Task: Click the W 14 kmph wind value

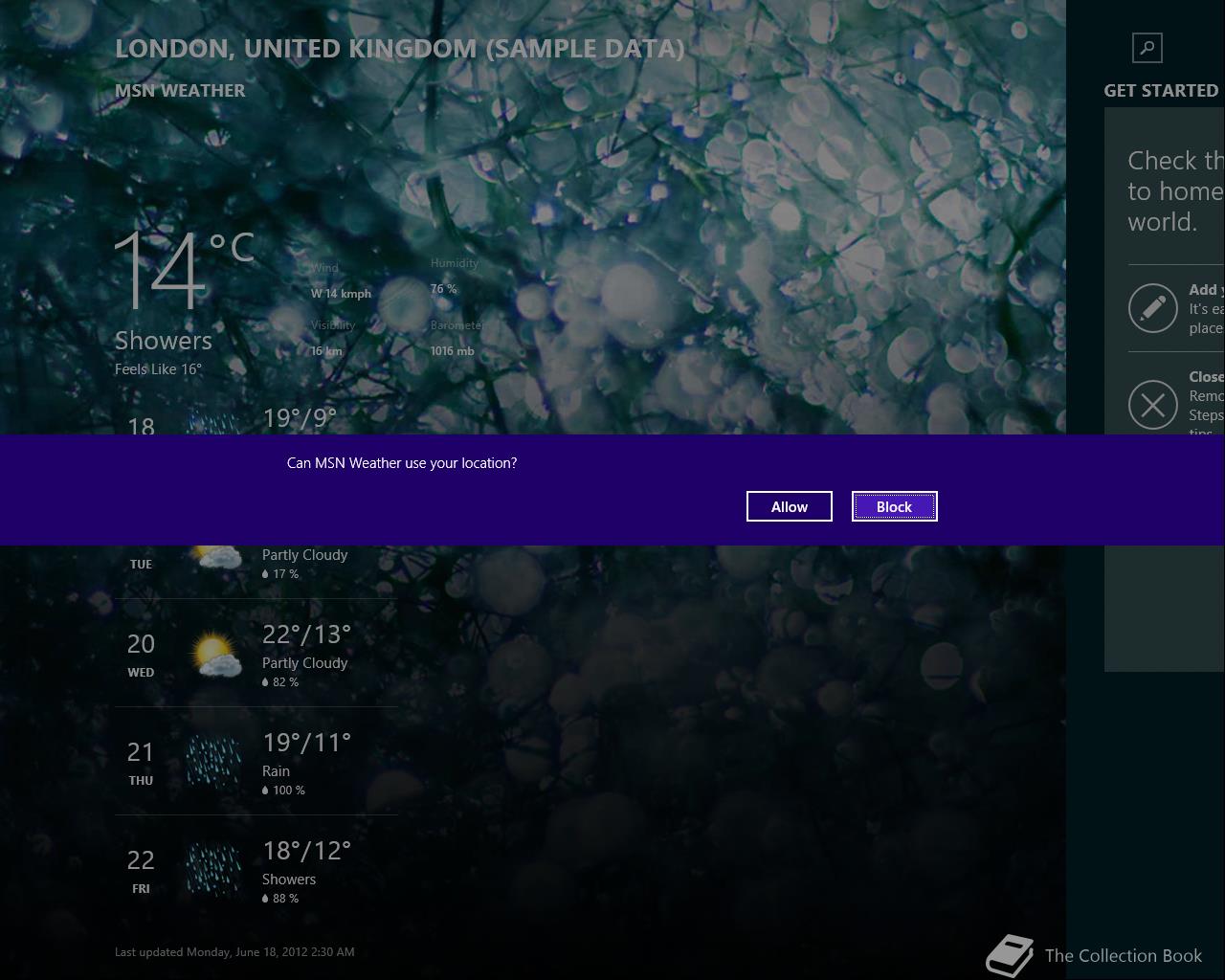Action: click(341, 294)
